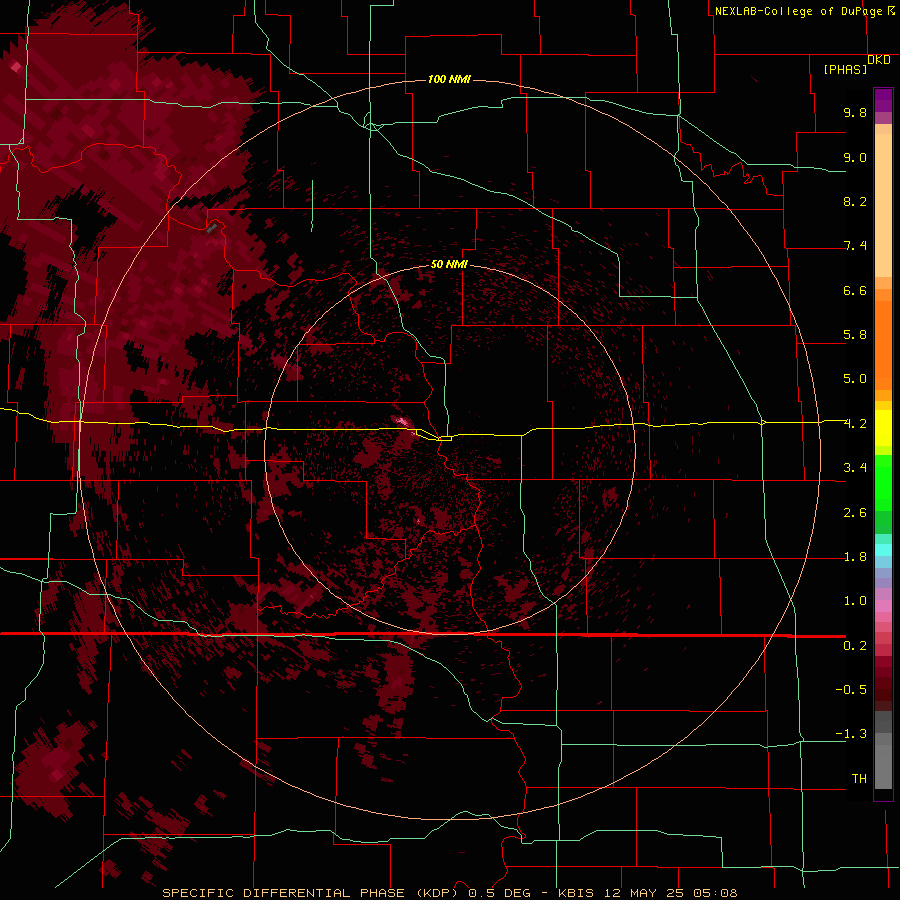Image resolution: width=900 pixels, height=900 pixels.
Task: Pick the purple swatch atop the color bar
Action: pos(883,100)
